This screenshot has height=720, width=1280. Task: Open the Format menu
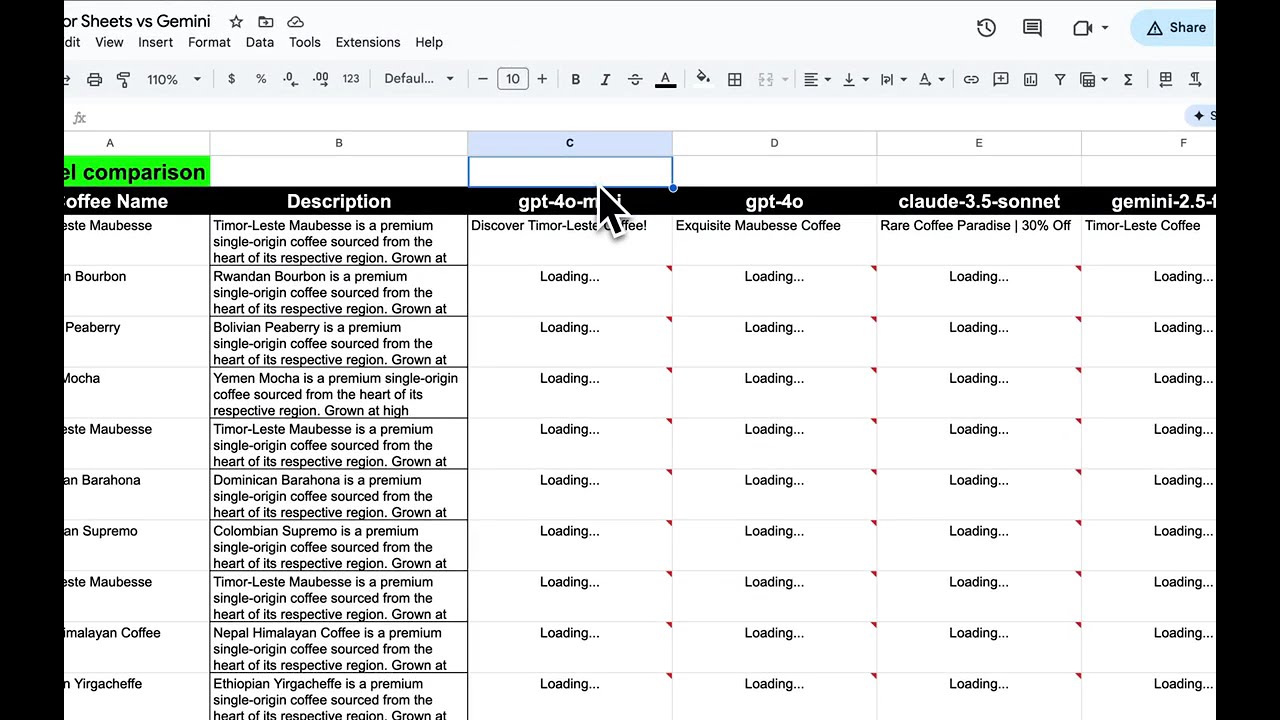coord(209,42)
